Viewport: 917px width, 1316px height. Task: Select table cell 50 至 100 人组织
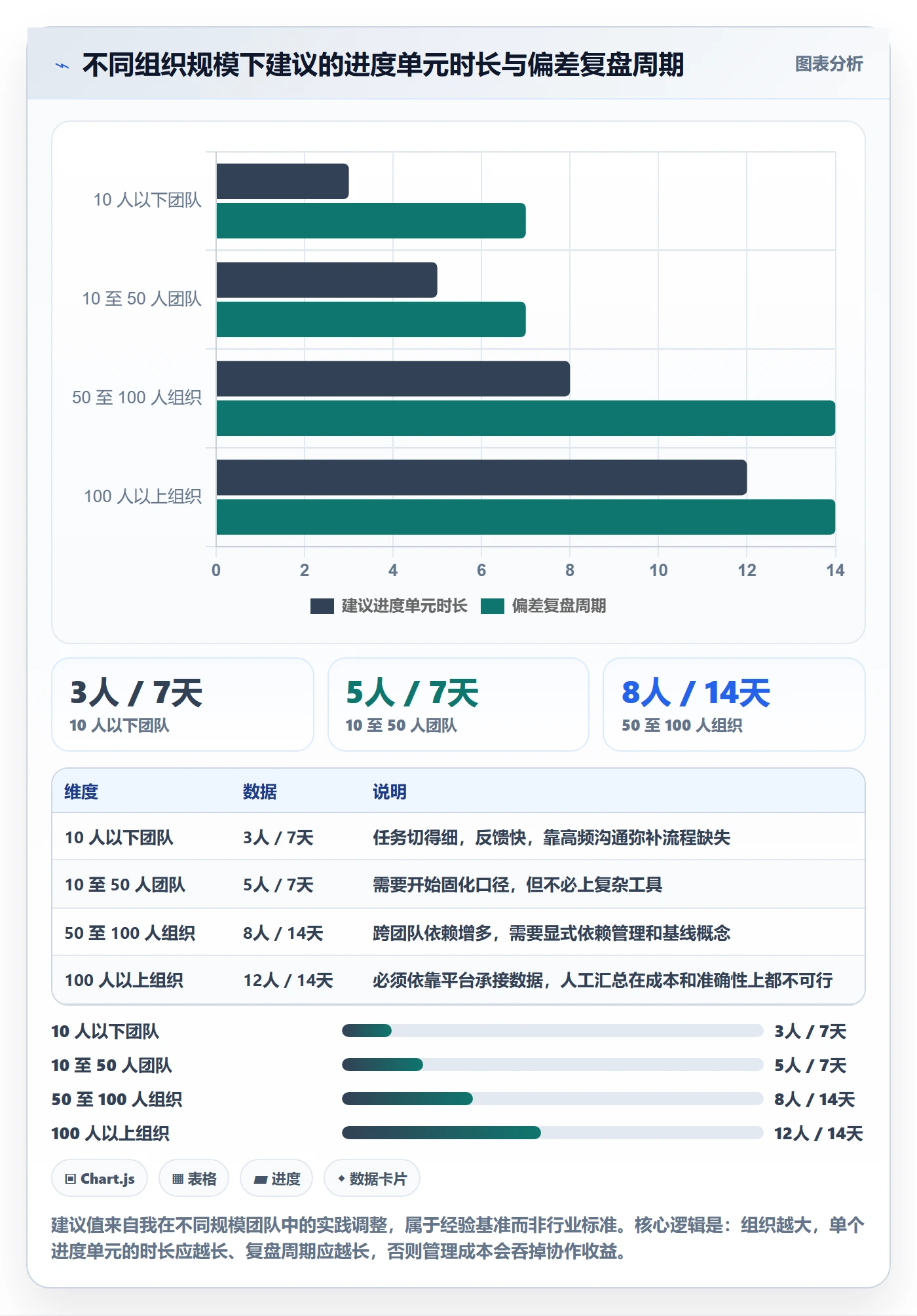[130, 933]
